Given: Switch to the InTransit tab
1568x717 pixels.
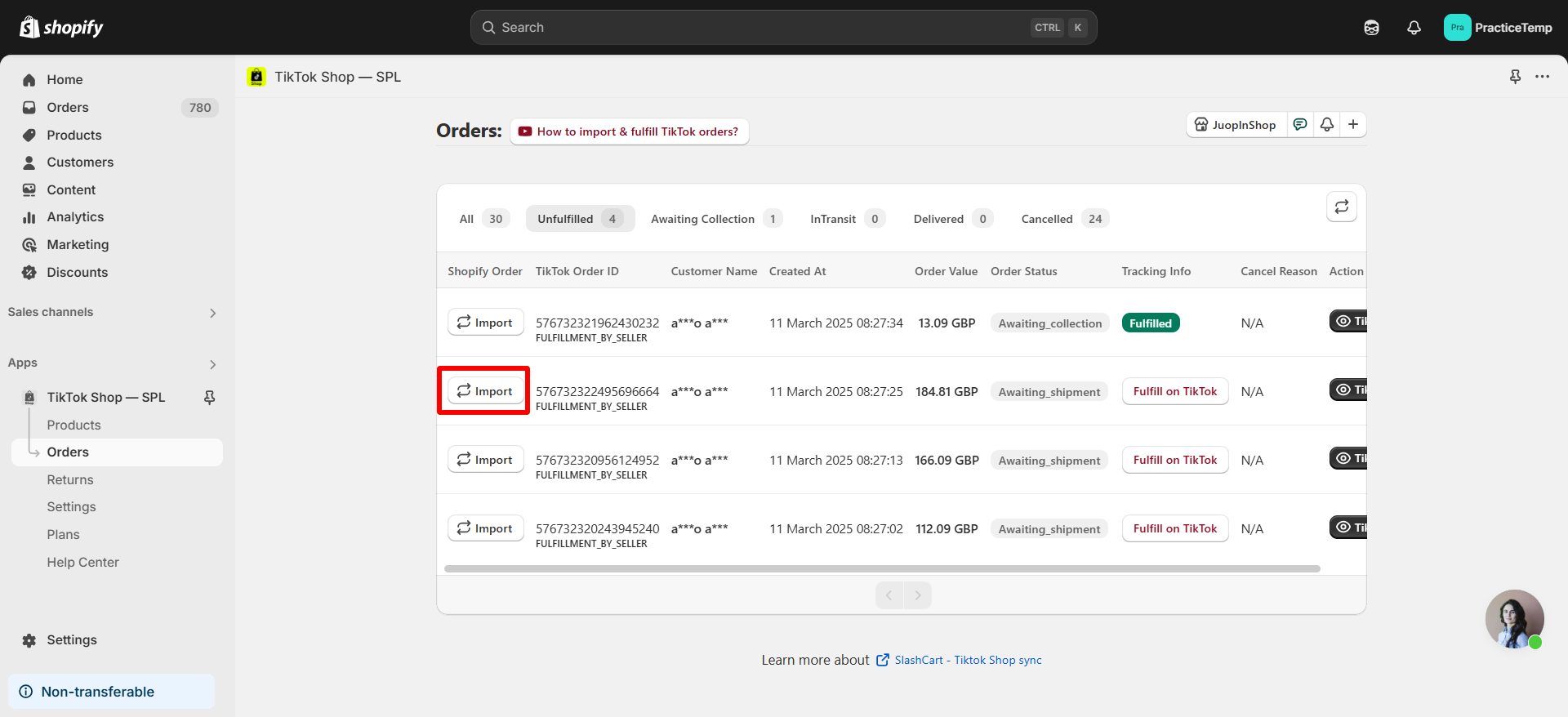Looking at the screenshot, I should (x=848, y=219).
